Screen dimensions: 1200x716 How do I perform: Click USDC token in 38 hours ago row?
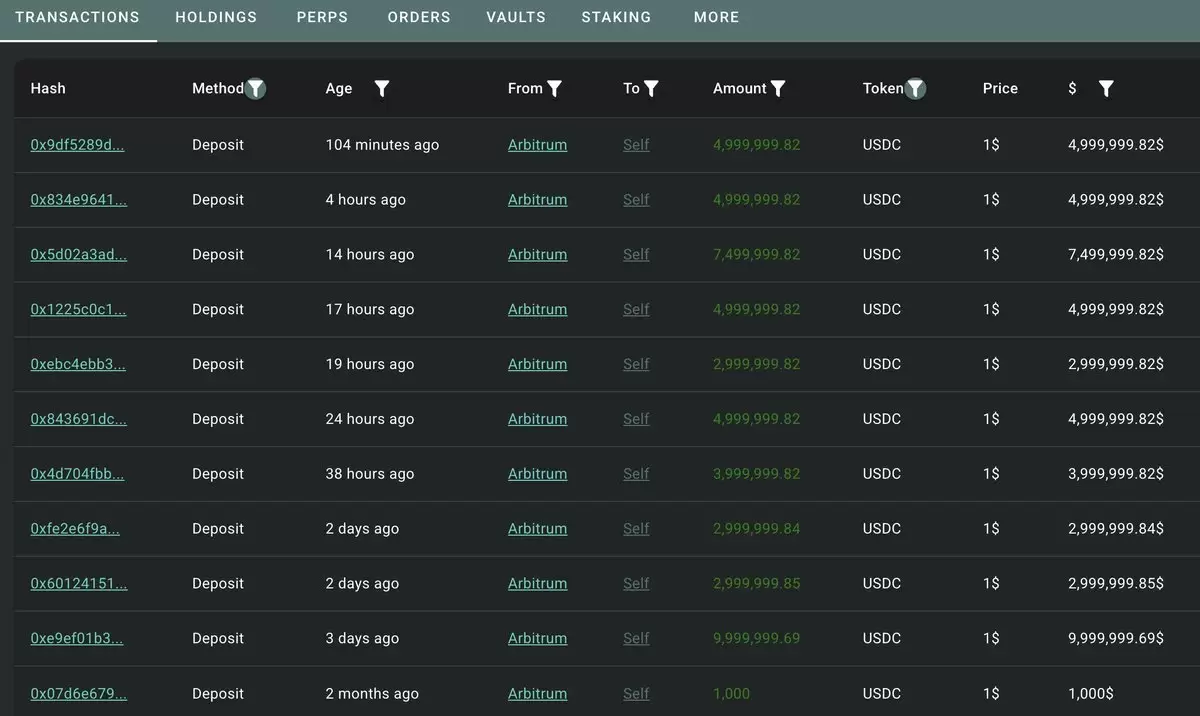pyautogui.click(x=882, y=475)
